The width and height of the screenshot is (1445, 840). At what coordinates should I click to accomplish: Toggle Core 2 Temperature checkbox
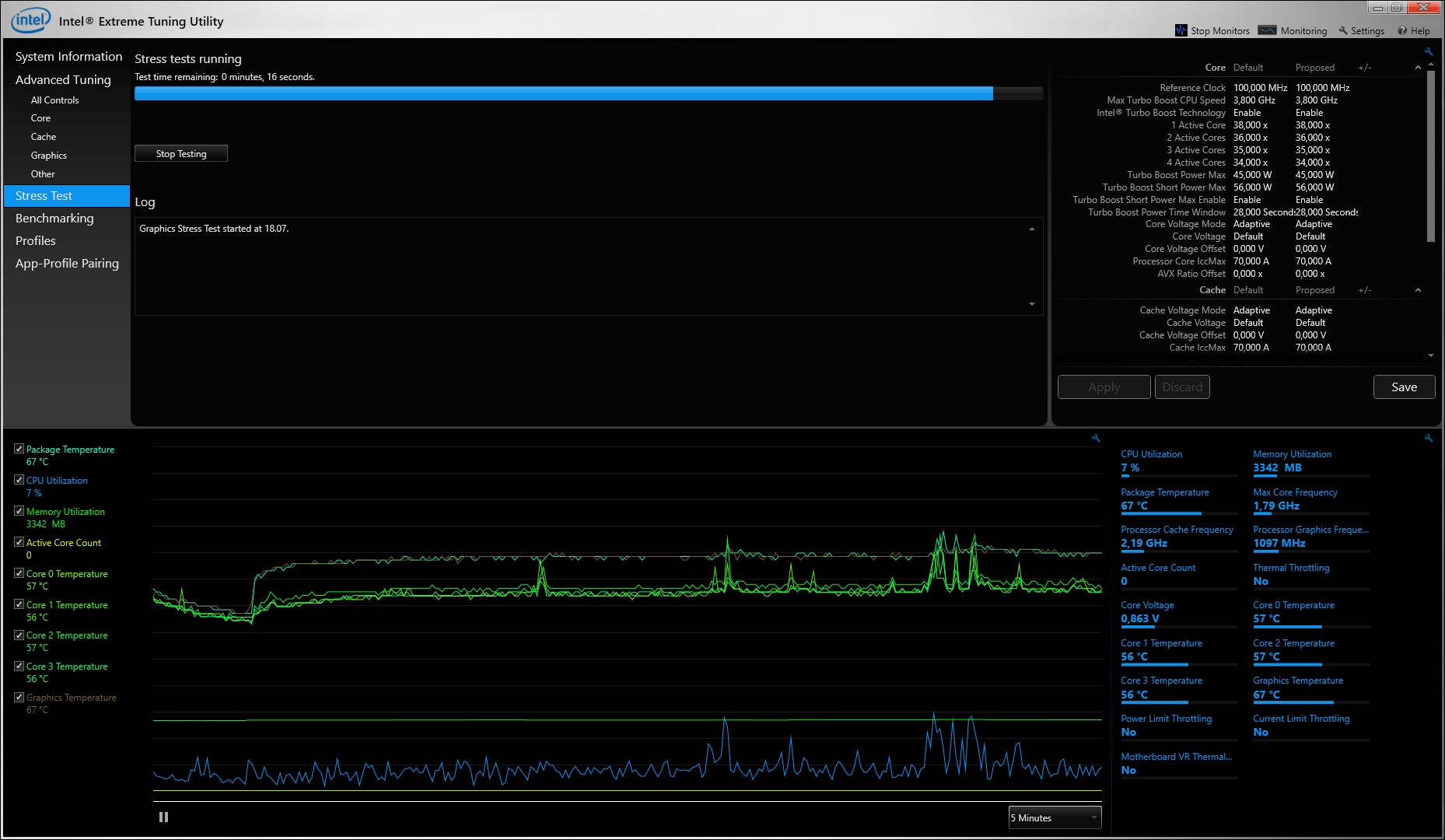19,635
